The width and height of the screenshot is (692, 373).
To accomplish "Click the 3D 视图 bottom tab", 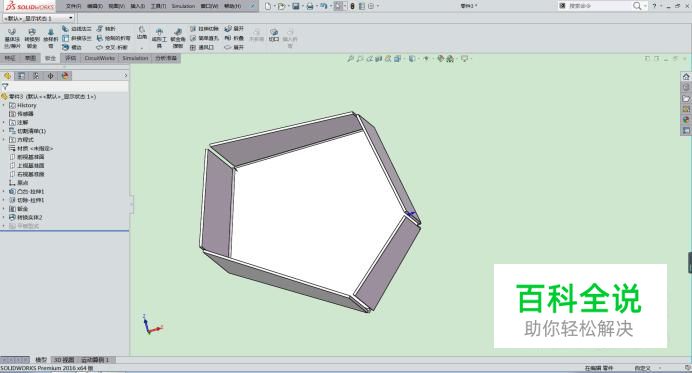I will 64,360.
